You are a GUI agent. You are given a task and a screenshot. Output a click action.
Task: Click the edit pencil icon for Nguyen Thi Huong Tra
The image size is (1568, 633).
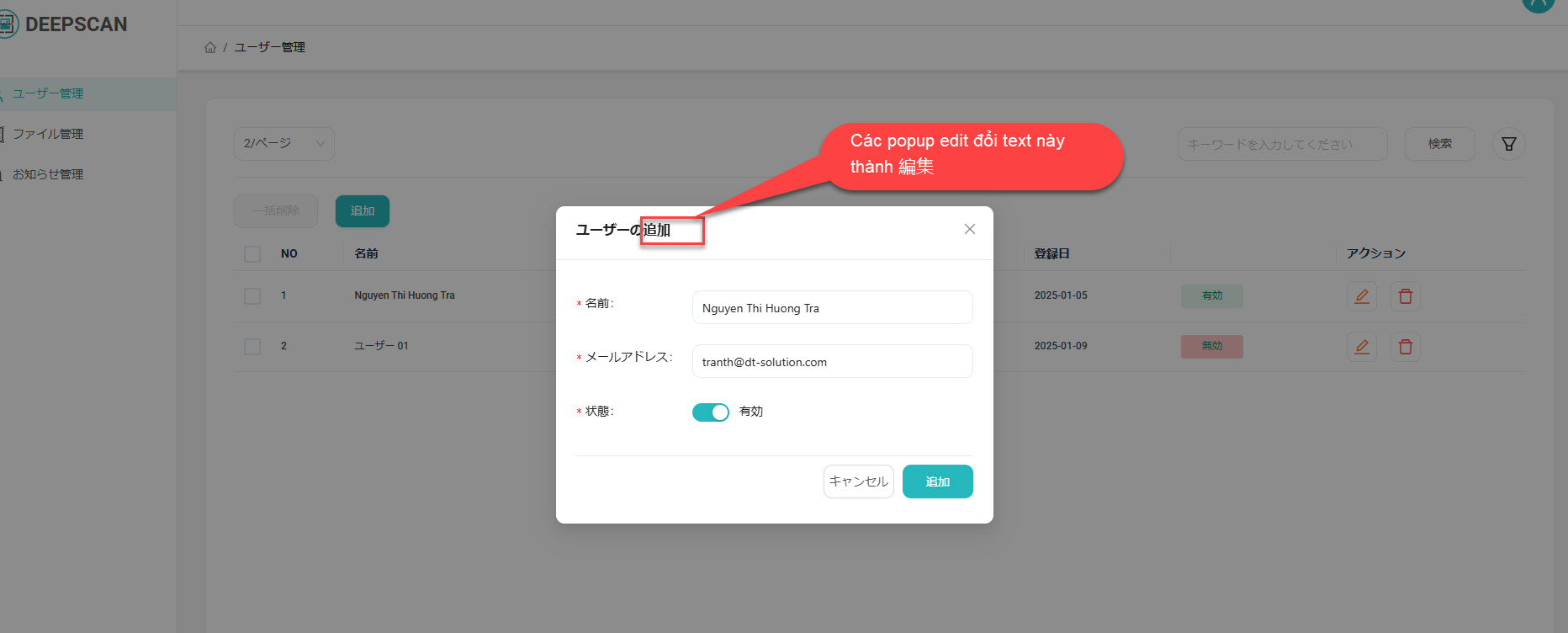pos(1361,296)
